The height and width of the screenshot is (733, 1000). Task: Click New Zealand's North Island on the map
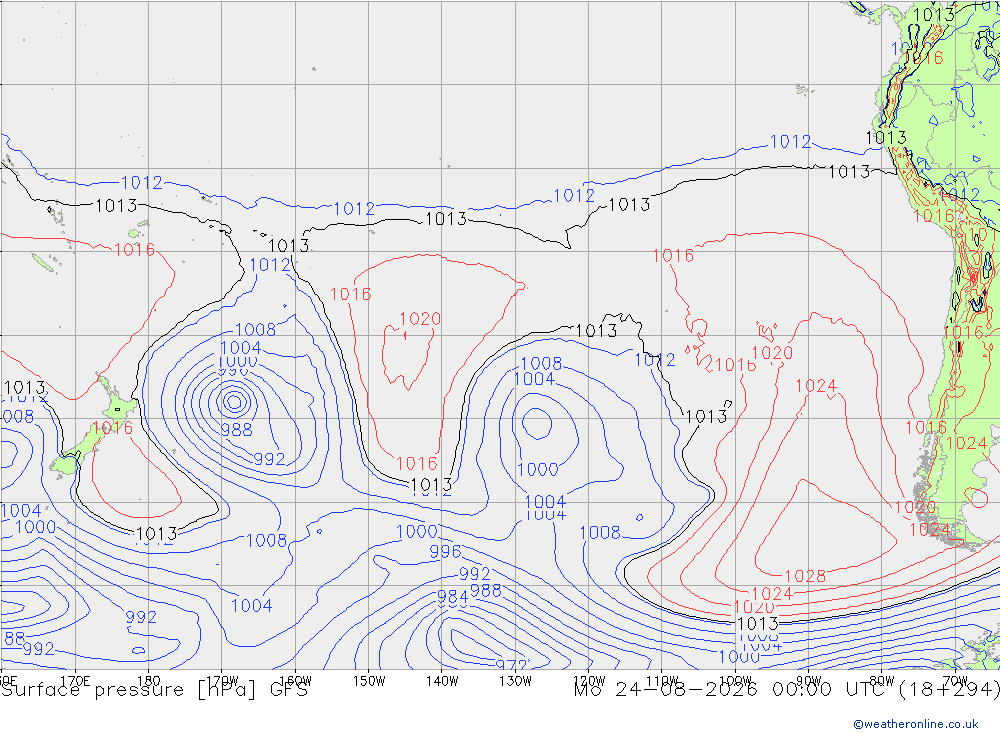(x=117, y=406)
